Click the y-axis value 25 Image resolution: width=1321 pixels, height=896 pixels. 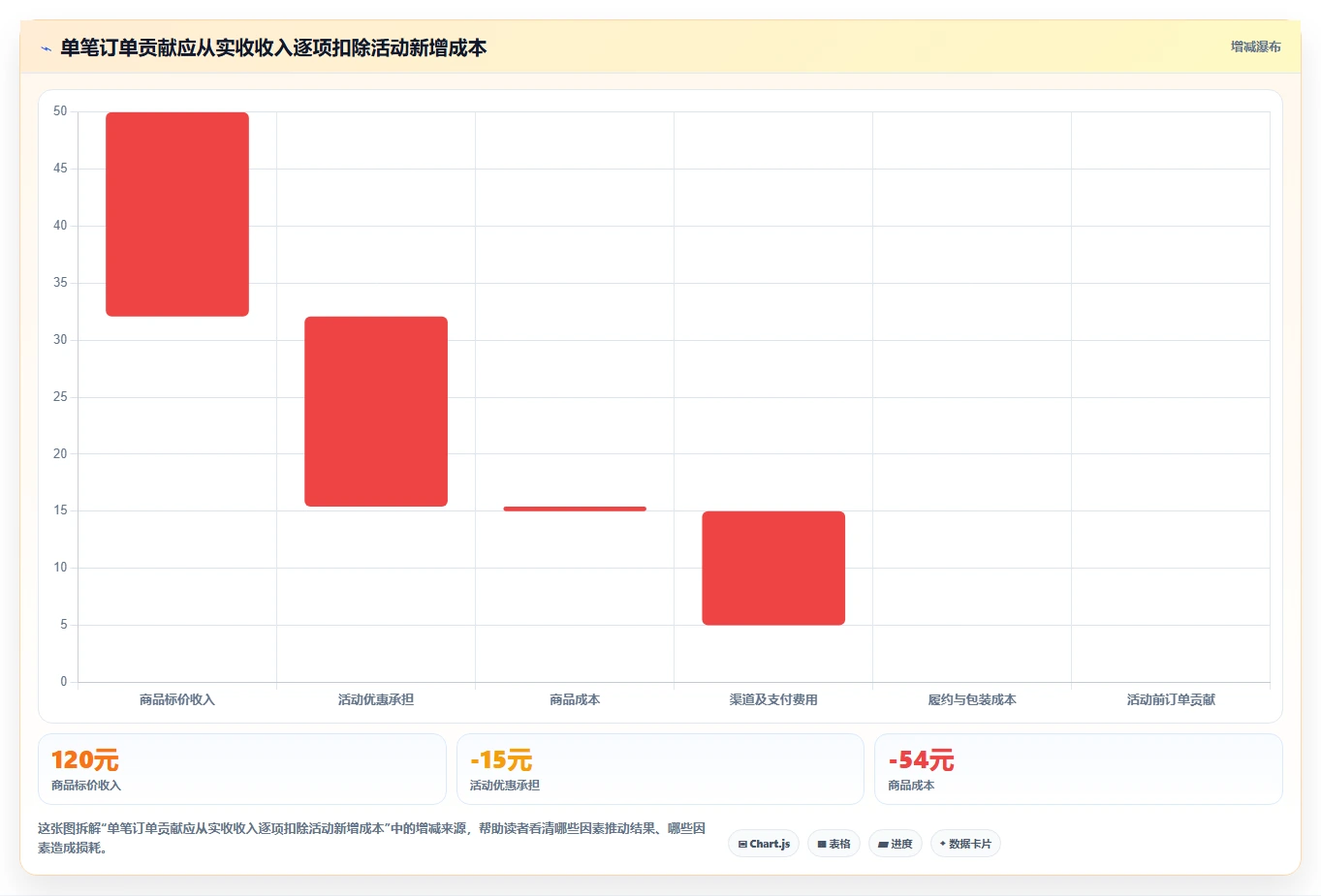(60, 397)
